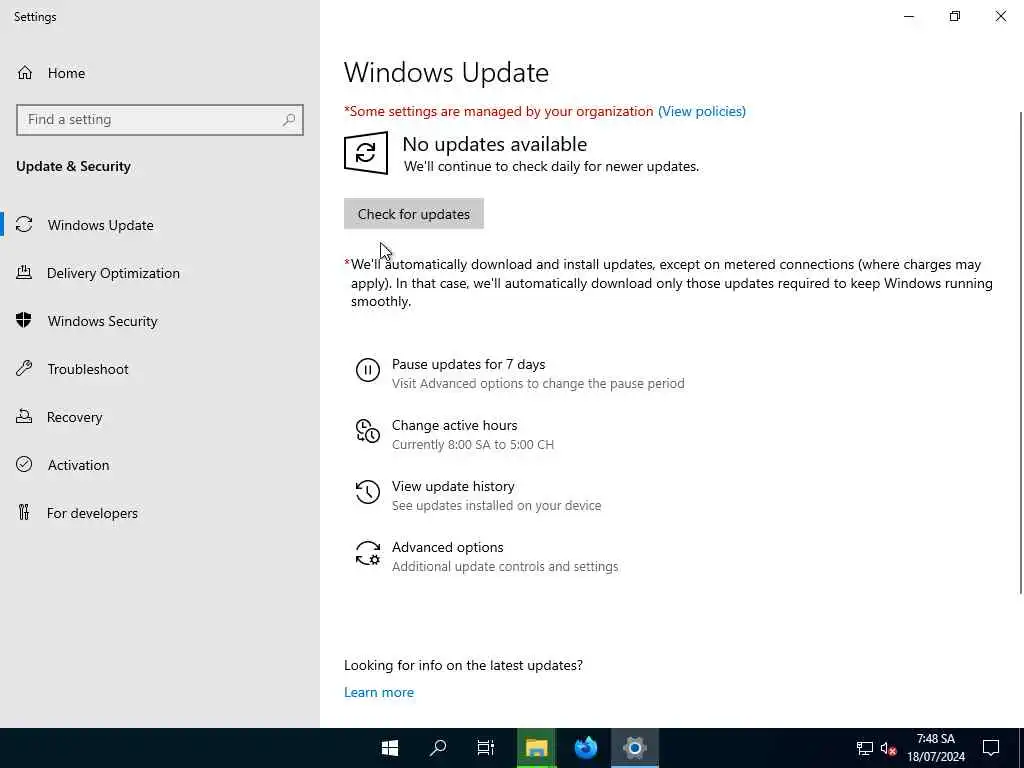Image resolution: width=1024 pixels, height=768 pixels.
Task: Open the Recovery page
Action: tap(160, 417)
